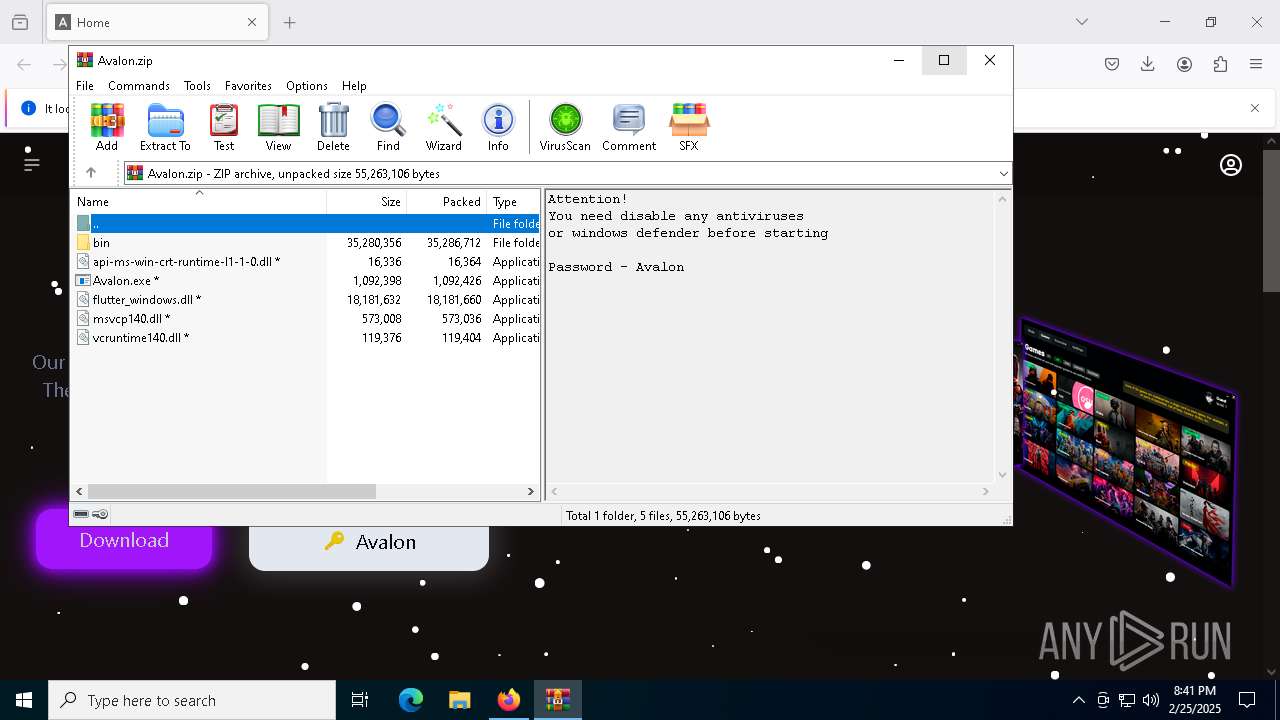
Task: Switch to Firefox on taskbar
Action: [x=509, y=700]
